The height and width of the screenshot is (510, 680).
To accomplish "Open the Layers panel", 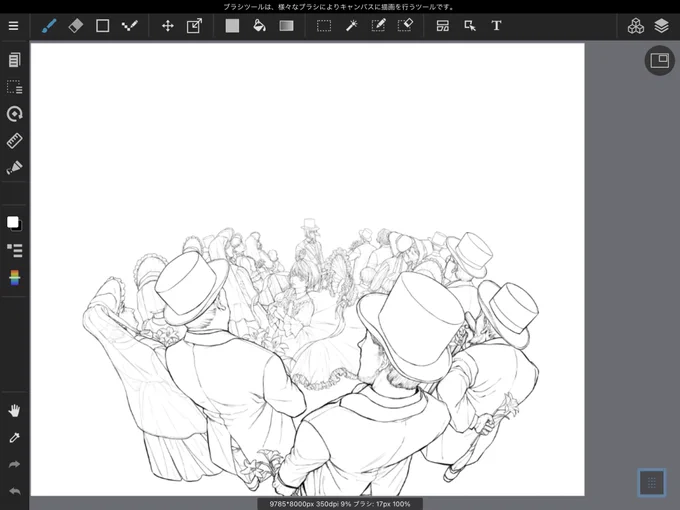I will point(661,26).
